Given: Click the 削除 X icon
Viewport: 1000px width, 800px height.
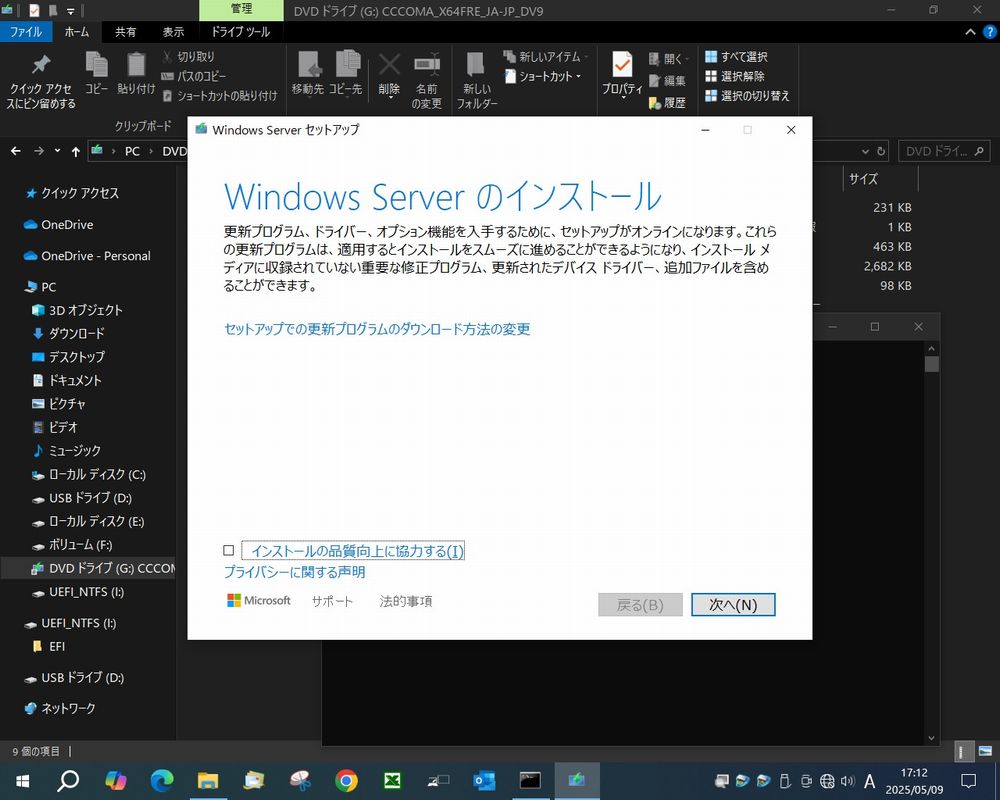Looking at the screenshot, I should tap(389, 64).
